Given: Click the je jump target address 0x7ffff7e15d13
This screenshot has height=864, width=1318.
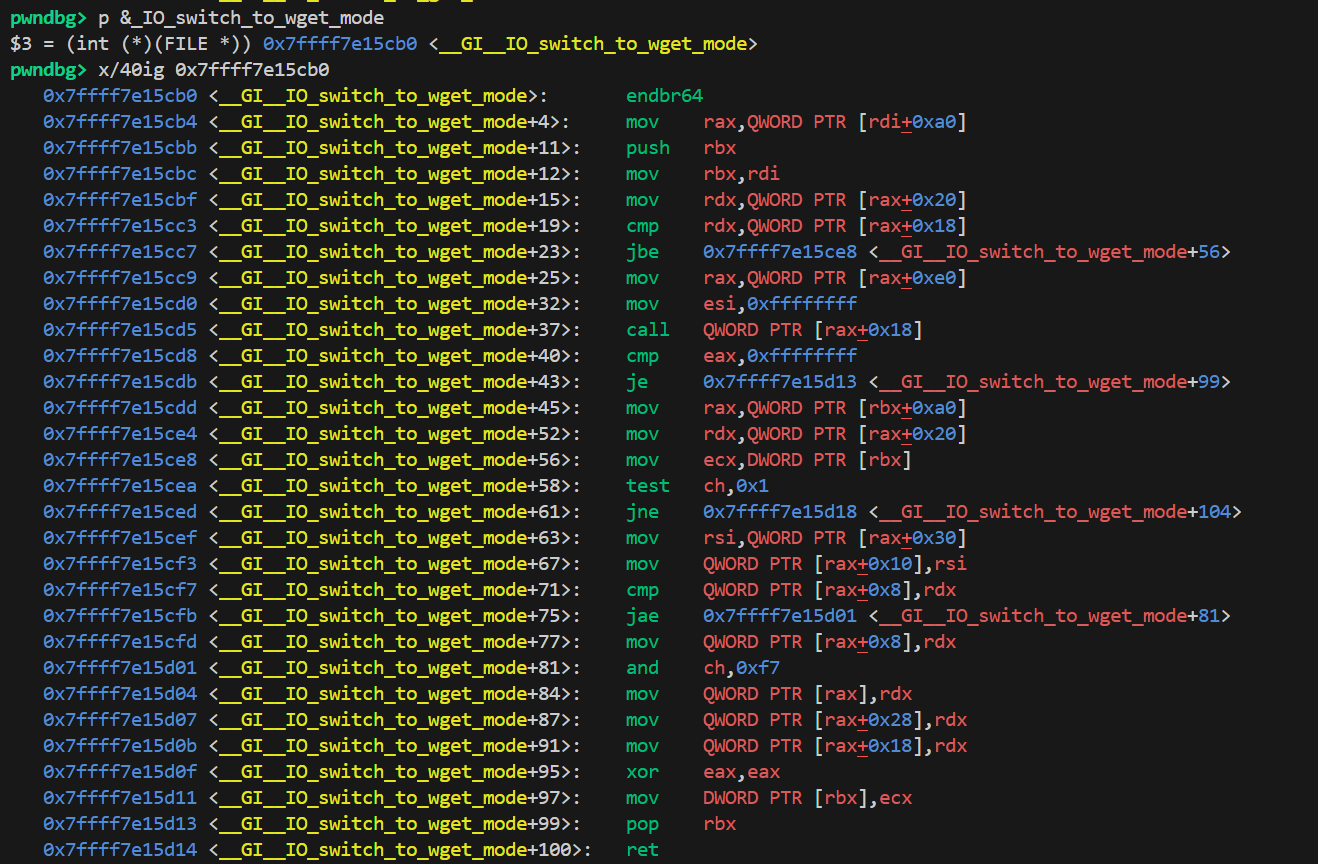Looking at the screenshot, I should (x=780, y=382).
